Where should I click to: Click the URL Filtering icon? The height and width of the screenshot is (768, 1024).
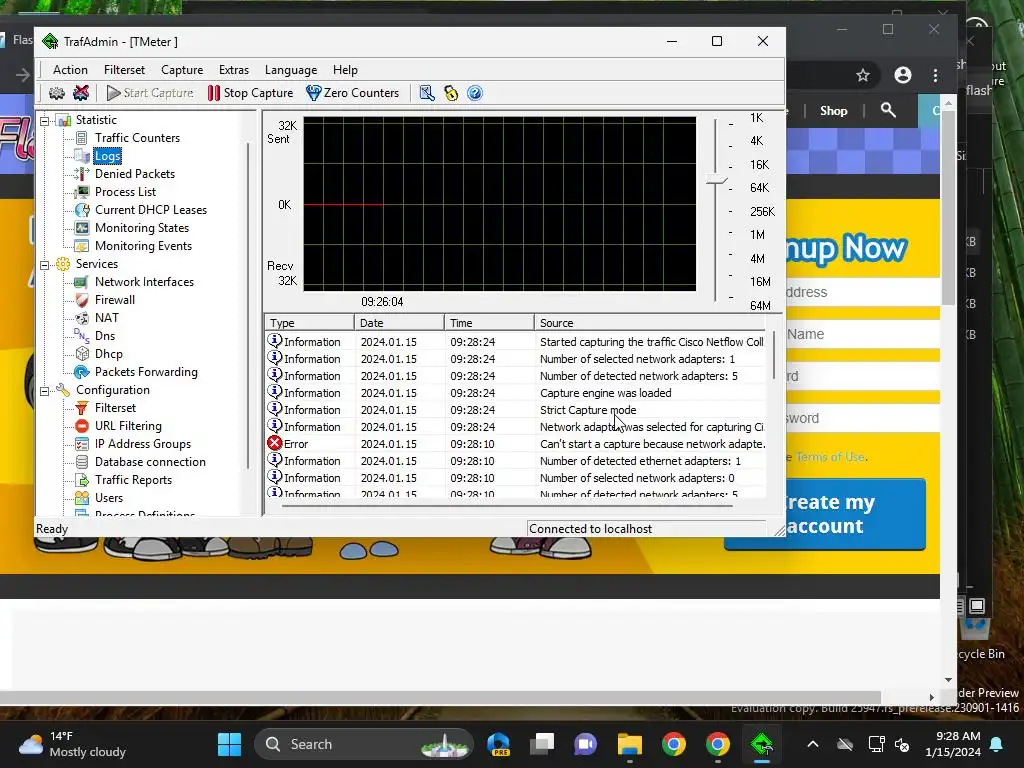point(82,426)
